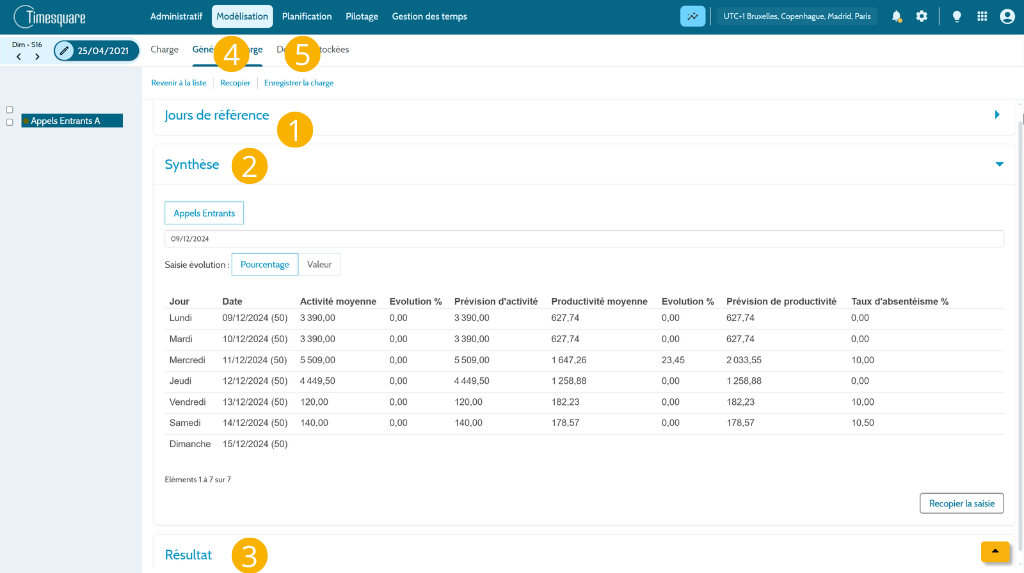Click the Synthèse section title
1024x573 pixels.
click(x=192, y=165)
